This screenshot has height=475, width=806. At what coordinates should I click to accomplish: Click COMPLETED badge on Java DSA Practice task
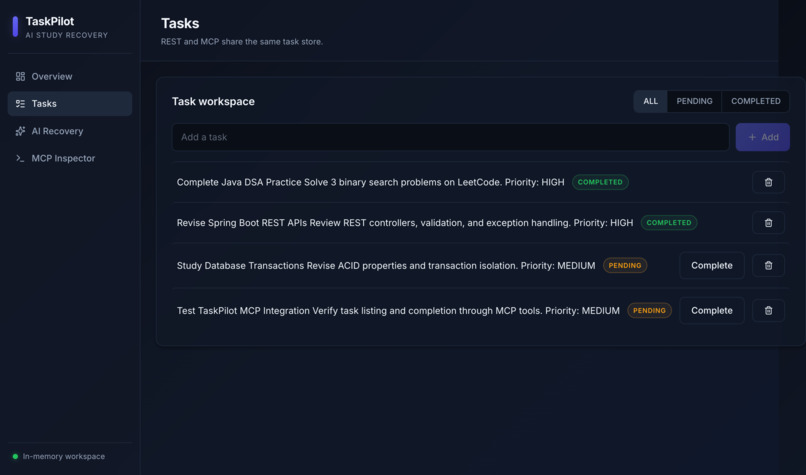click(600, 182)
